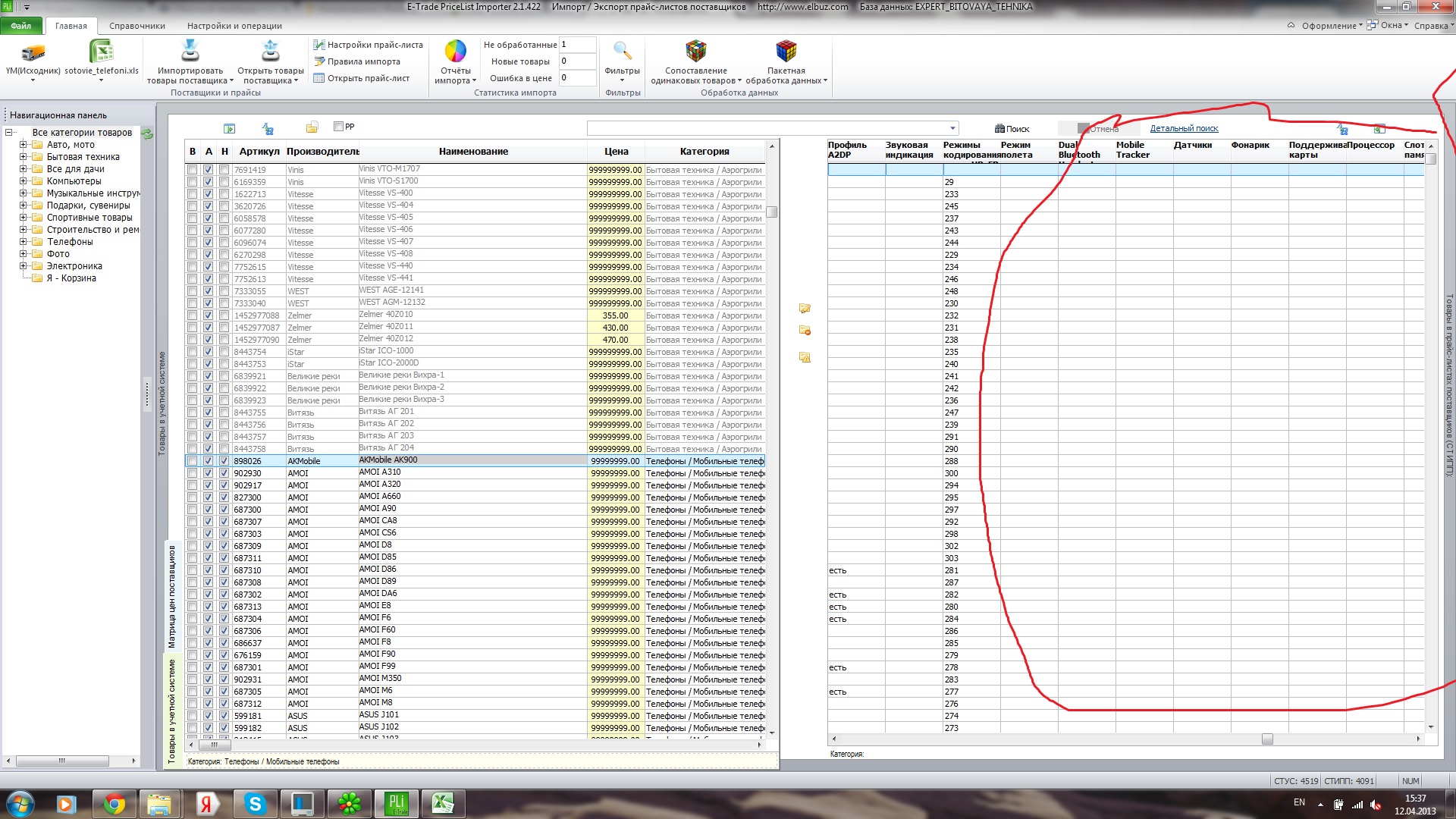Open Пакетная обработка данных cube icon

click(x=786, y=51)
